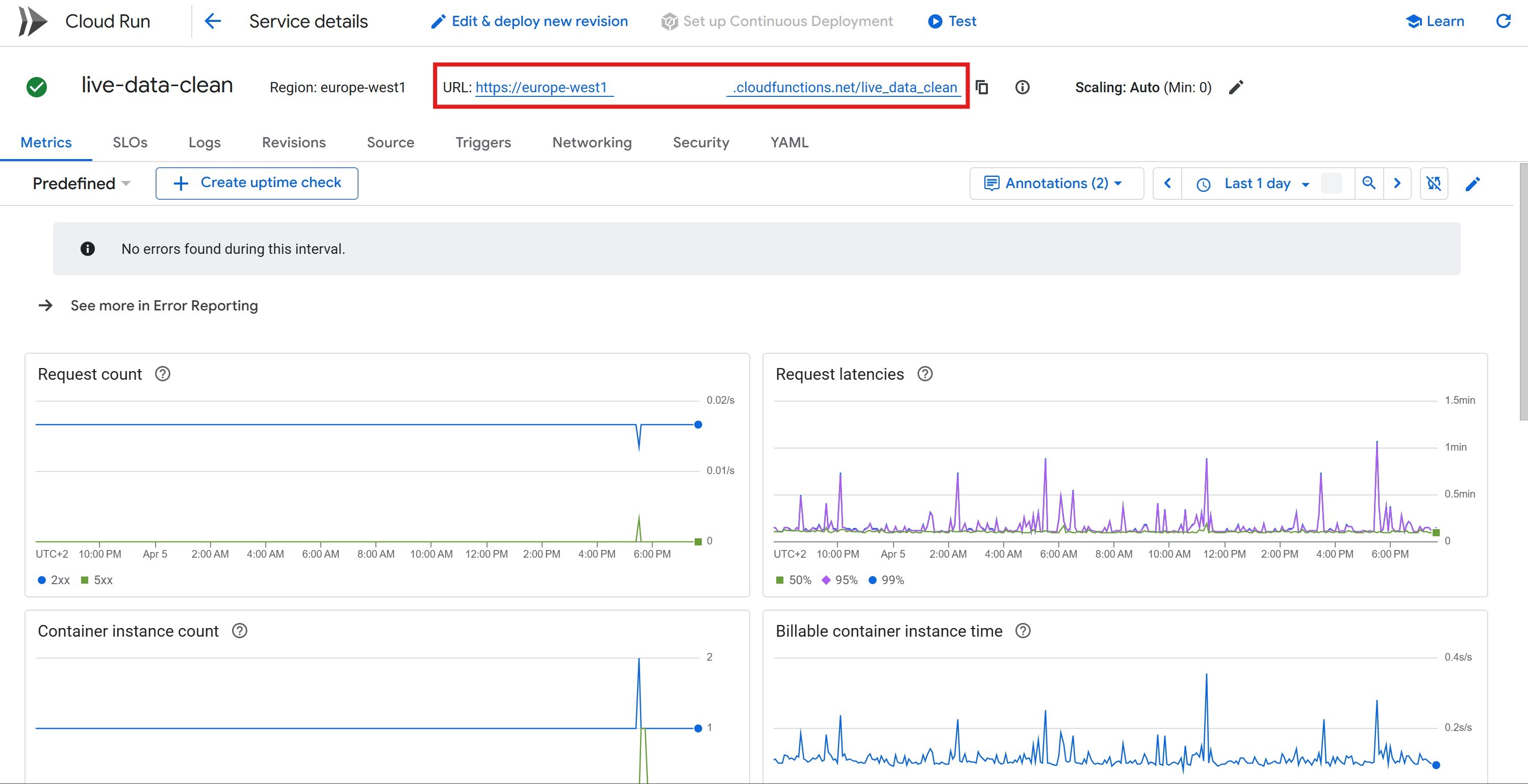Screen dimensions: 1528x784
Task: Click the zoom-out magnifier icon
Action: click(x=1369, y=183)
